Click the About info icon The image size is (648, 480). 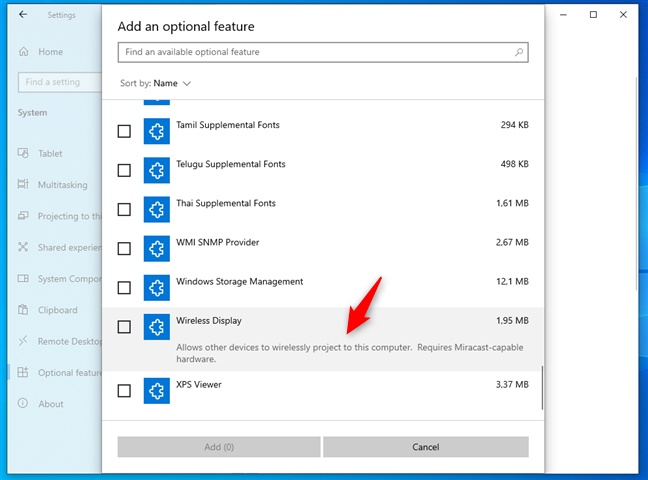(23, 403)
